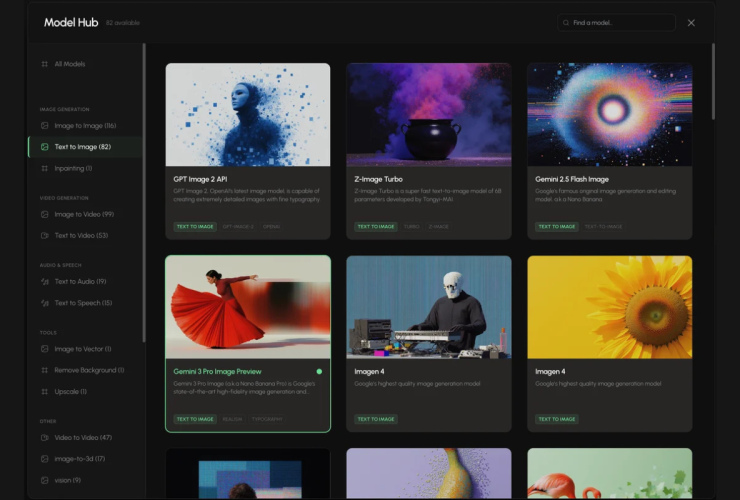Click the TEXT TO IMAGE tag on Gemini 2.5 Flash
Viewport: 740px width, 500px height.
[x=557, y=227]
